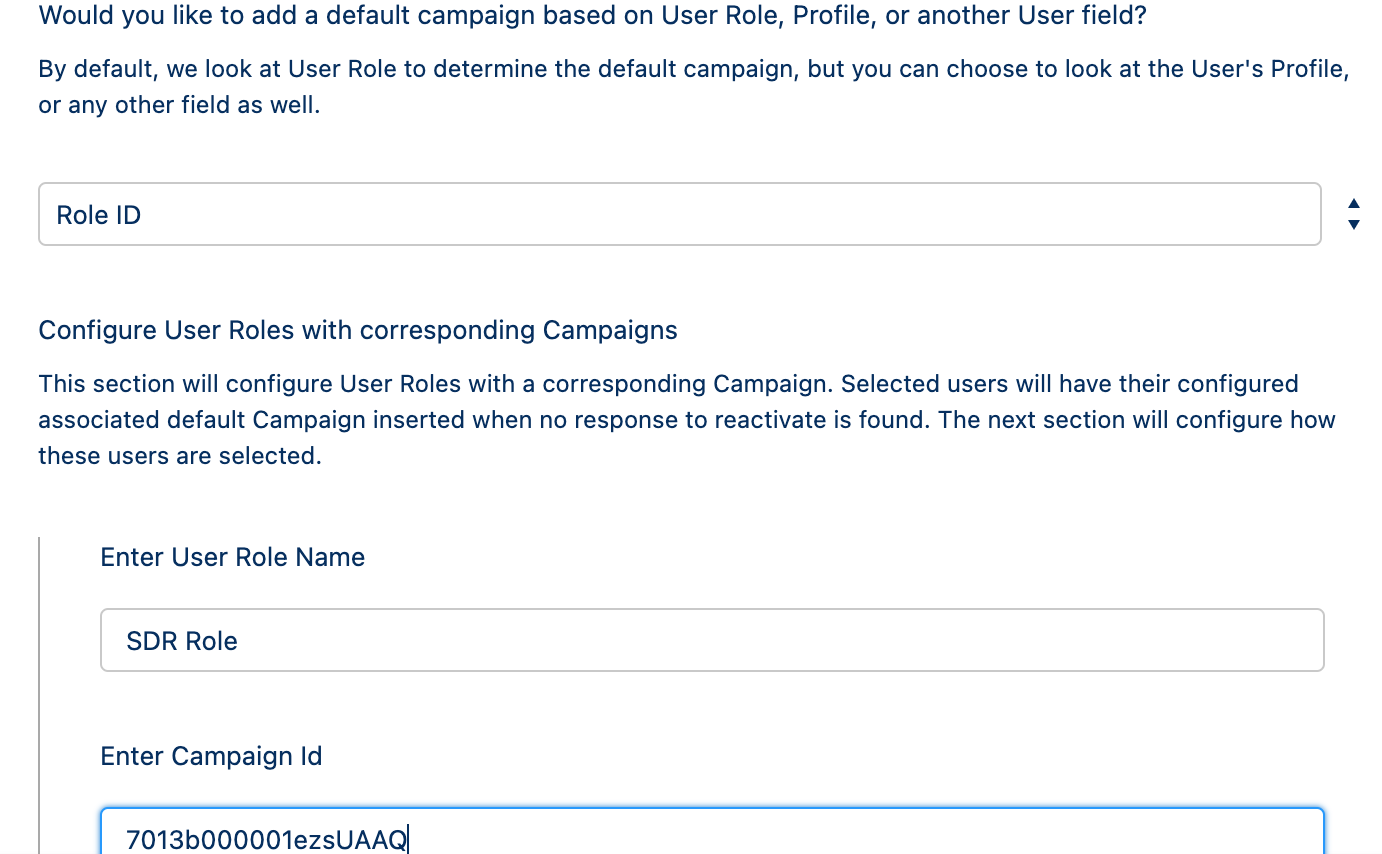Open the Role ID field selector dropdown
The height and width of the screenshot is (854, 1382).
coord(680,214)
